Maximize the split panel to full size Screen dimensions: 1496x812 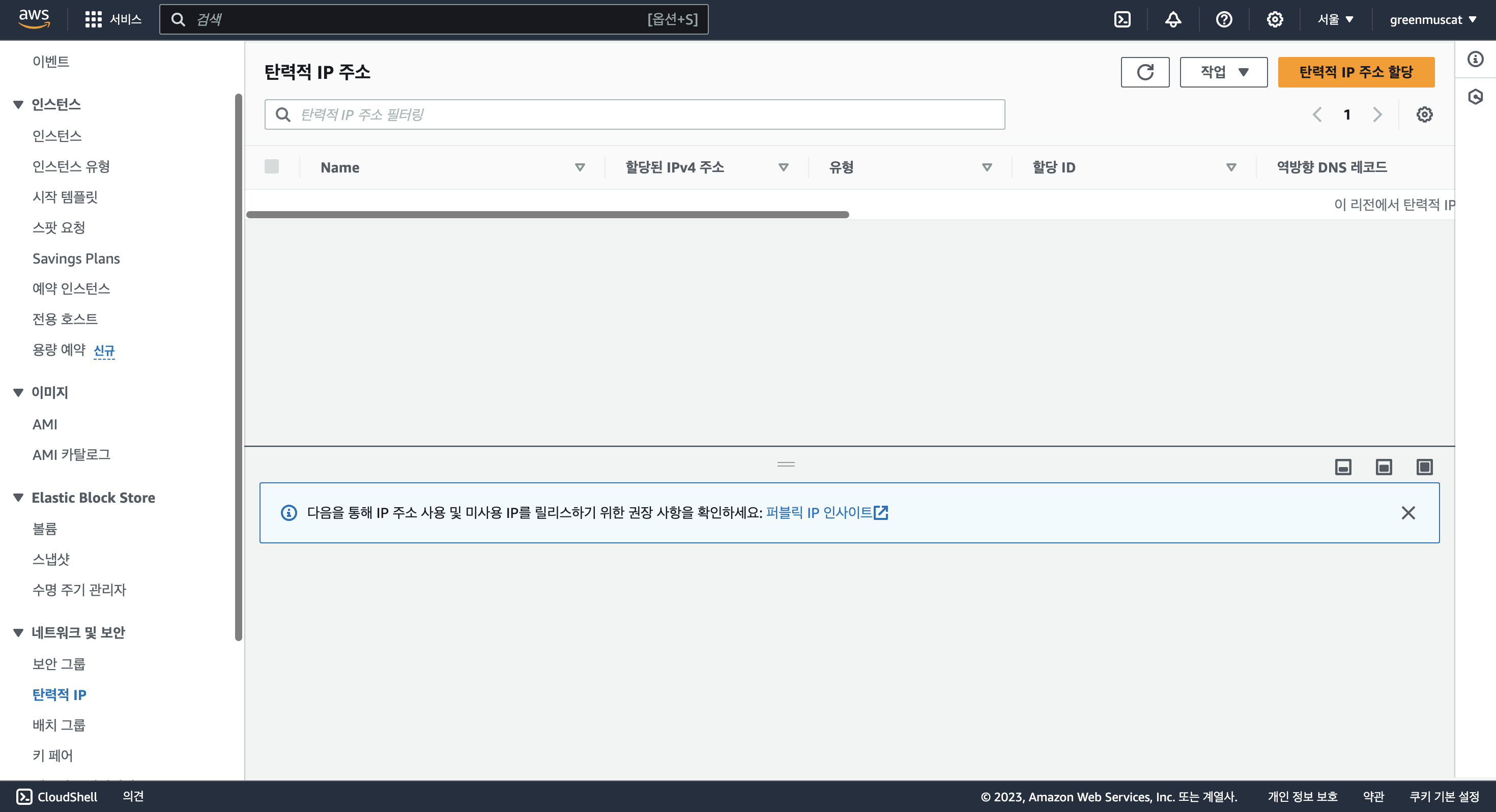(1424, 467)
